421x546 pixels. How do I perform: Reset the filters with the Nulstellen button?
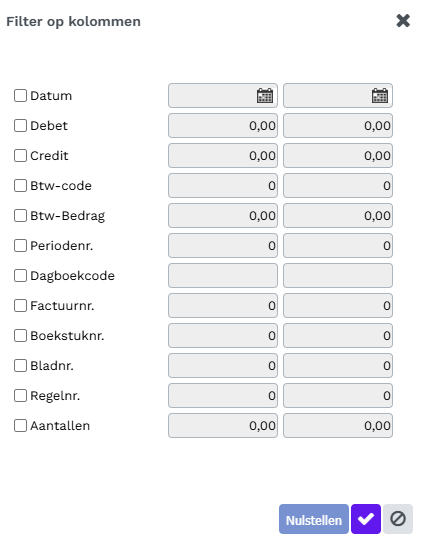pyautogui.click(x=314, y=519)
